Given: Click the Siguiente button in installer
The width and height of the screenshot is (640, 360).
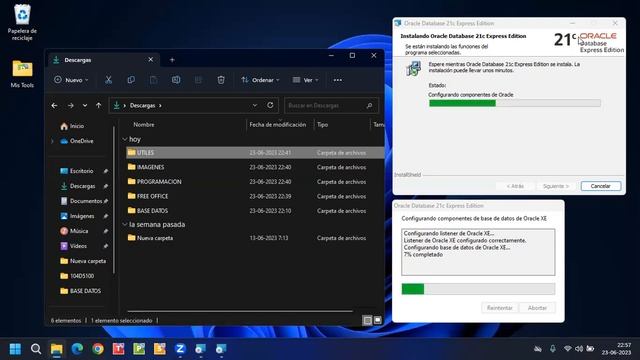Looking at the screenshot, I should [x=556, y=186].
